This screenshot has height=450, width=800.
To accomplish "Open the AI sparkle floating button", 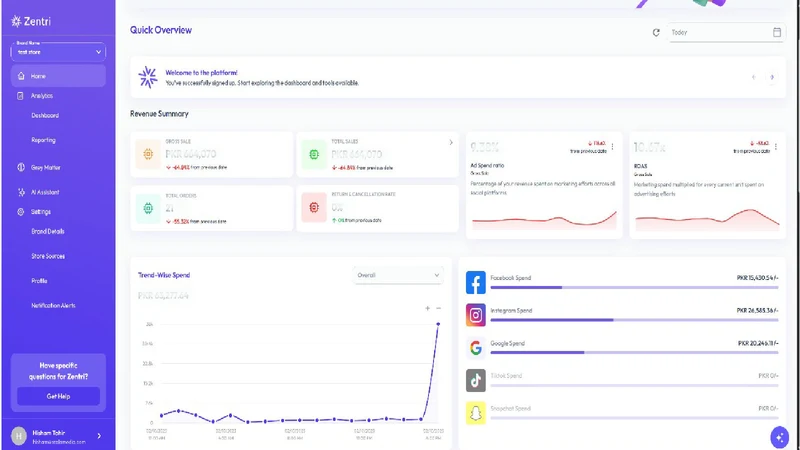I will [x=779, y=437].
